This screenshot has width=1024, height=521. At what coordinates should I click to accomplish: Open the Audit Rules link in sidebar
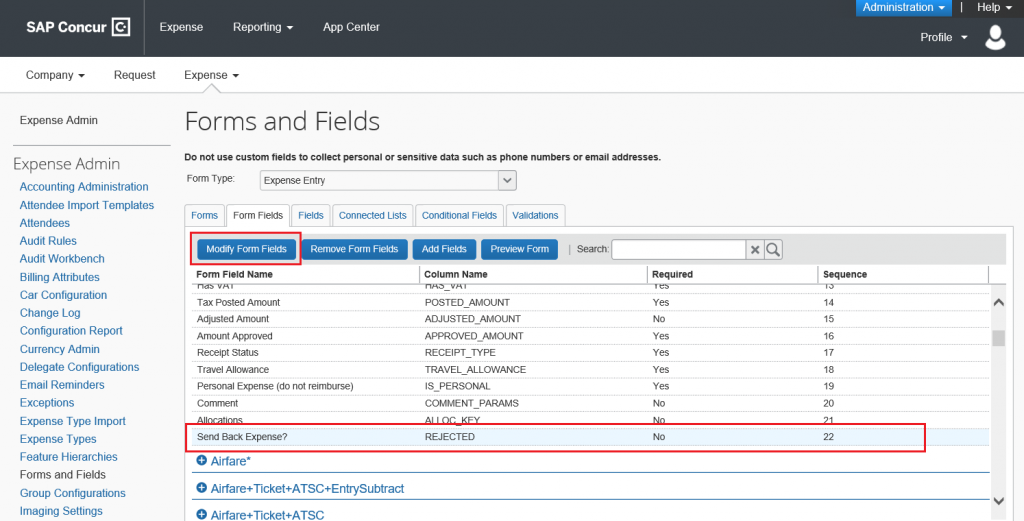tap(48, 241)
